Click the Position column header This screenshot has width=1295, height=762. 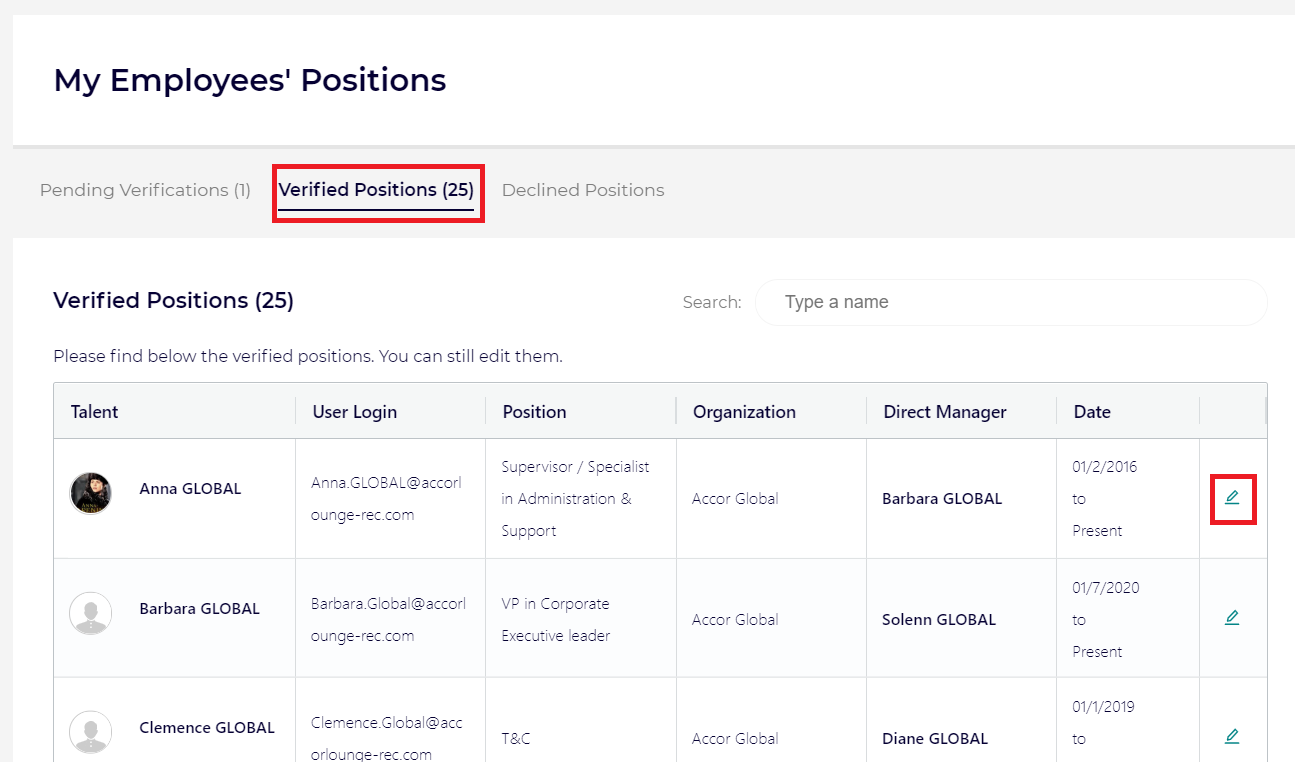pos(534,412)
